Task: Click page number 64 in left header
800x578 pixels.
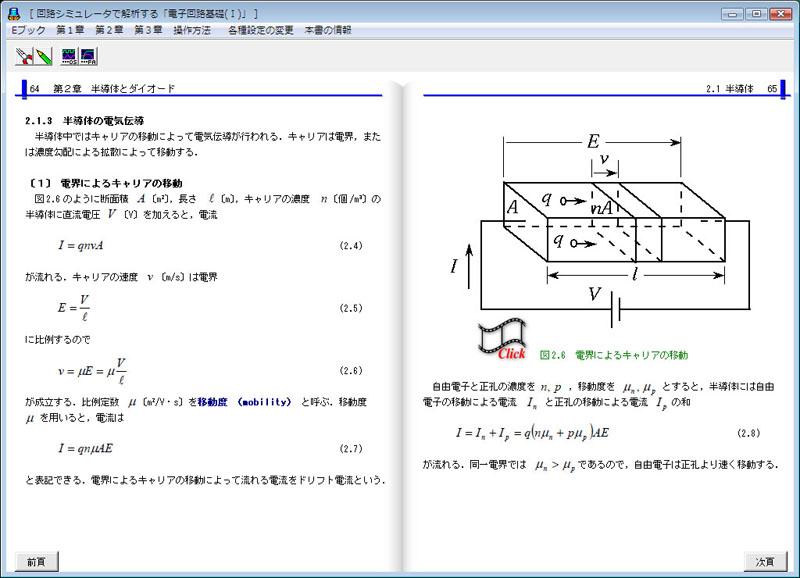Action: click(x=35, y=89)
